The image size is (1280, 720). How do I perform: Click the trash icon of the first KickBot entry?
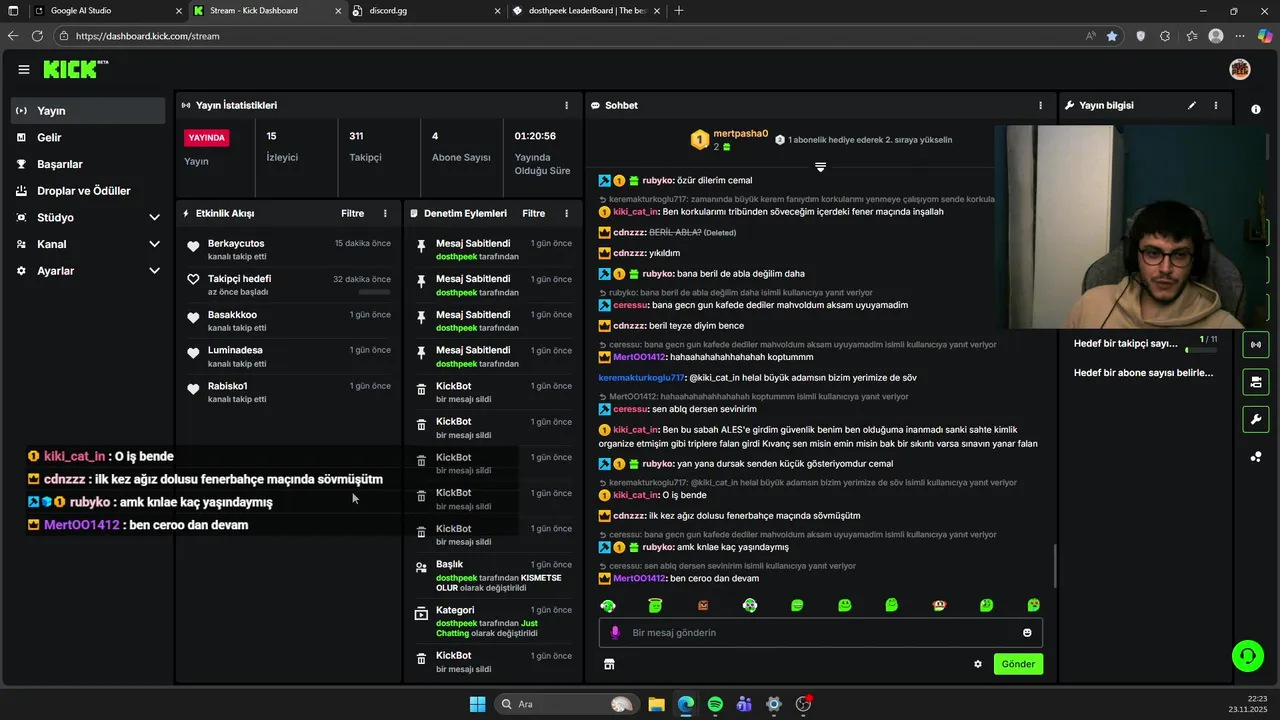tap(421, 390)
